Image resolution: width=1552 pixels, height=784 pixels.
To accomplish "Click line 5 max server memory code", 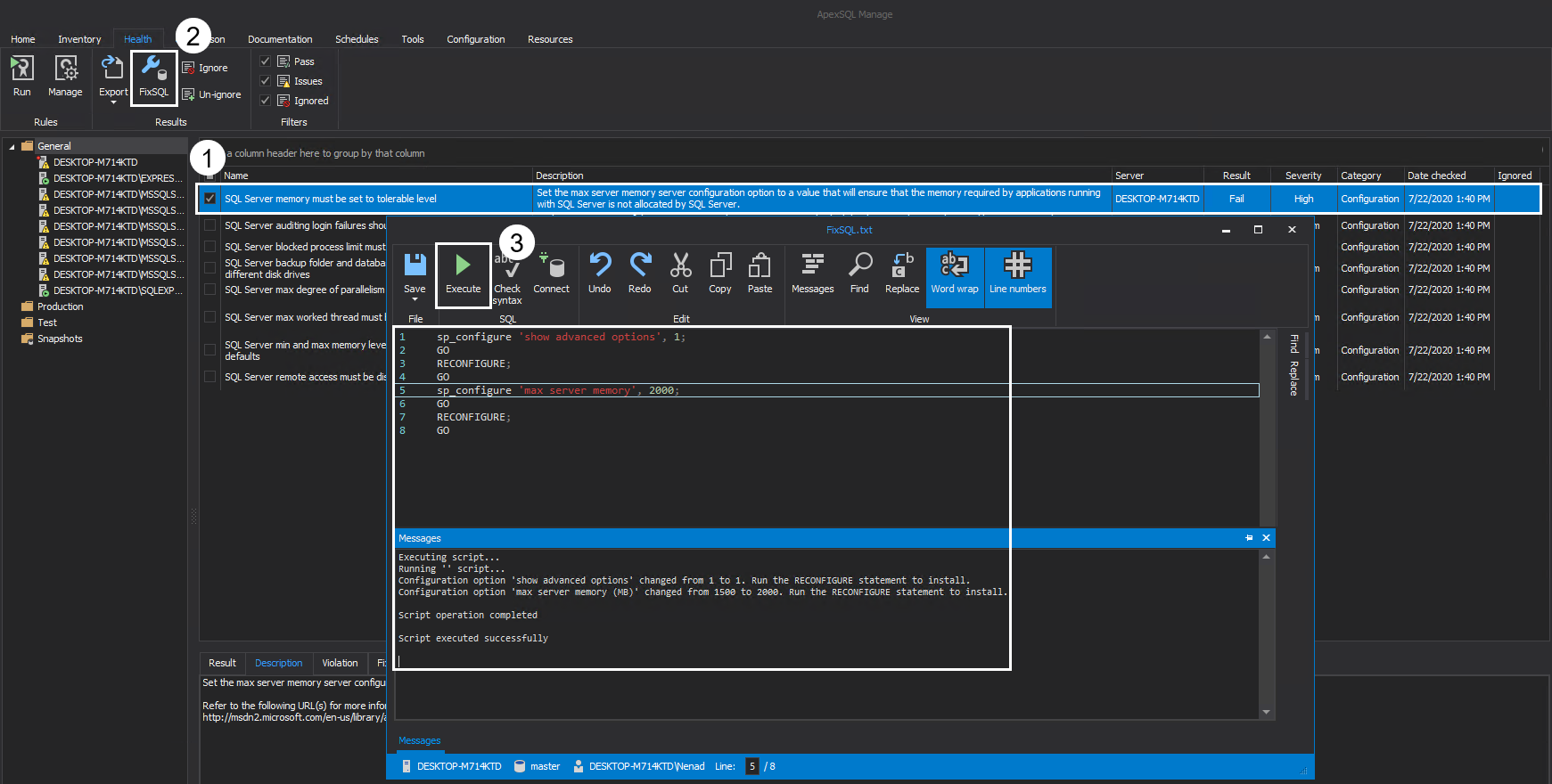I will point(558,390).
